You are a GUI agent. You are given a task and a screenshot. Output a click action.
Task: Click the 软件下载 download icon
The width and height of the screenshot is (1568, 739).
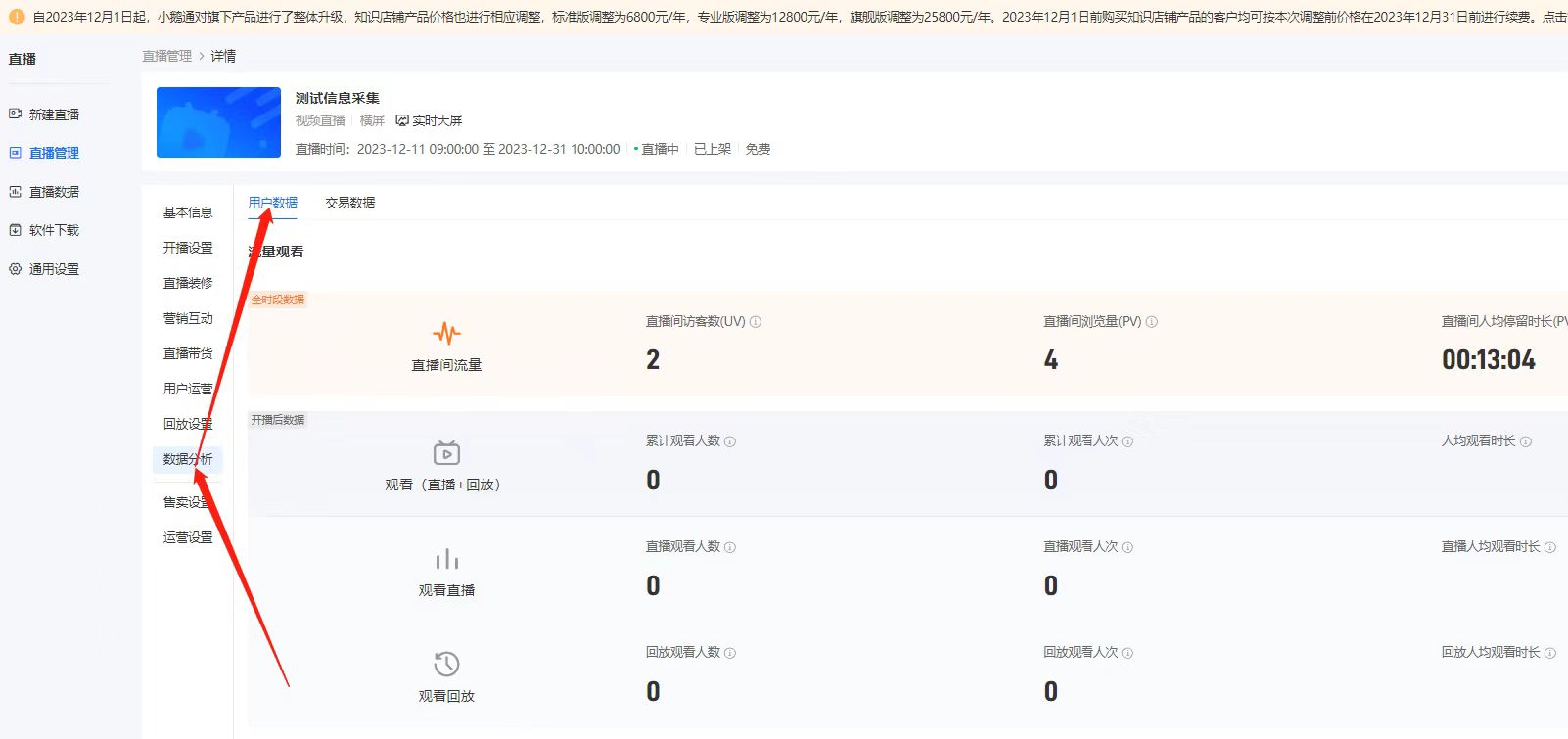click(x=15, y=230)
